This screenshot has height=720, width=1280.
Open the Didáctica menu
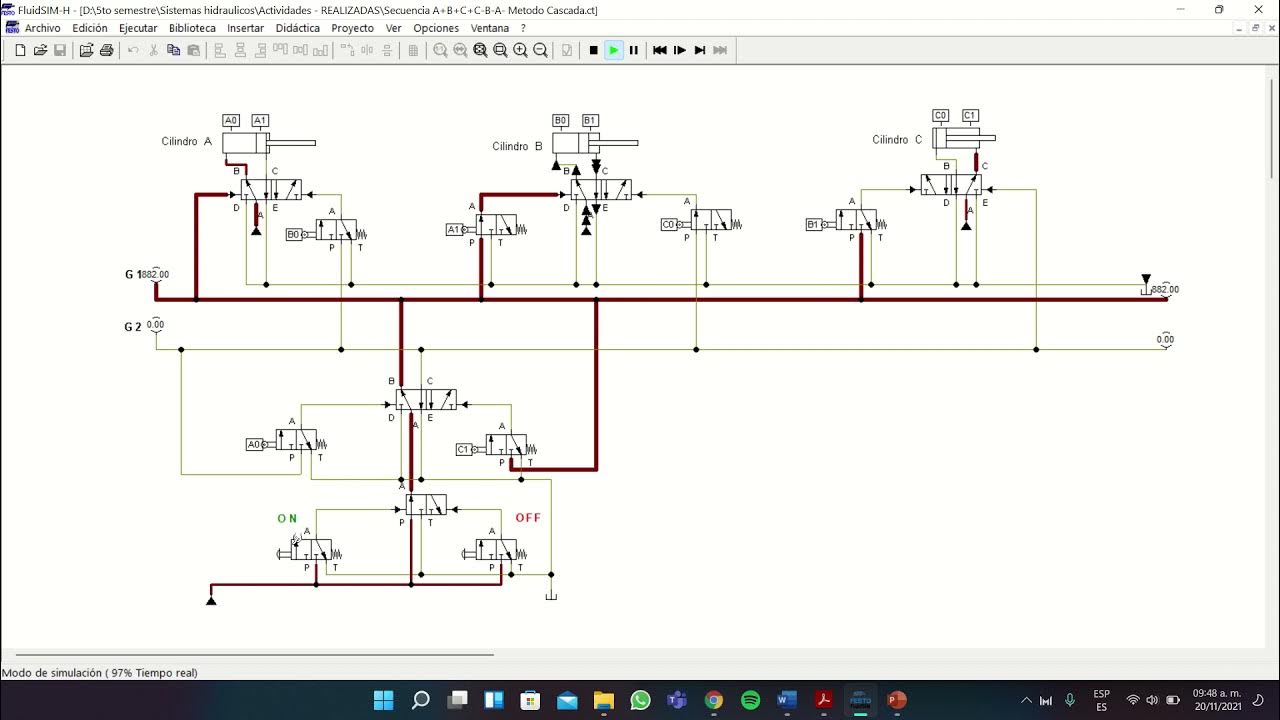pyautogui.click(x=298, y=28)
